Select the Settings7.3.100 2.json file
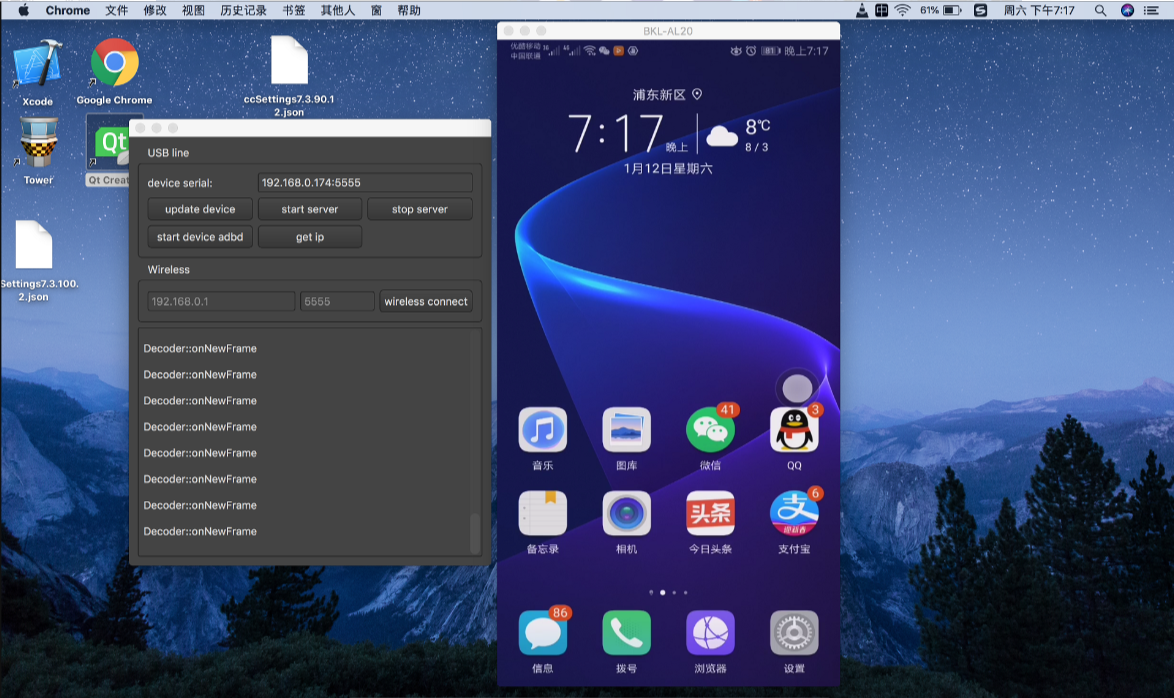This screenshot has height=698, width=1174. [x=34, y=244]
